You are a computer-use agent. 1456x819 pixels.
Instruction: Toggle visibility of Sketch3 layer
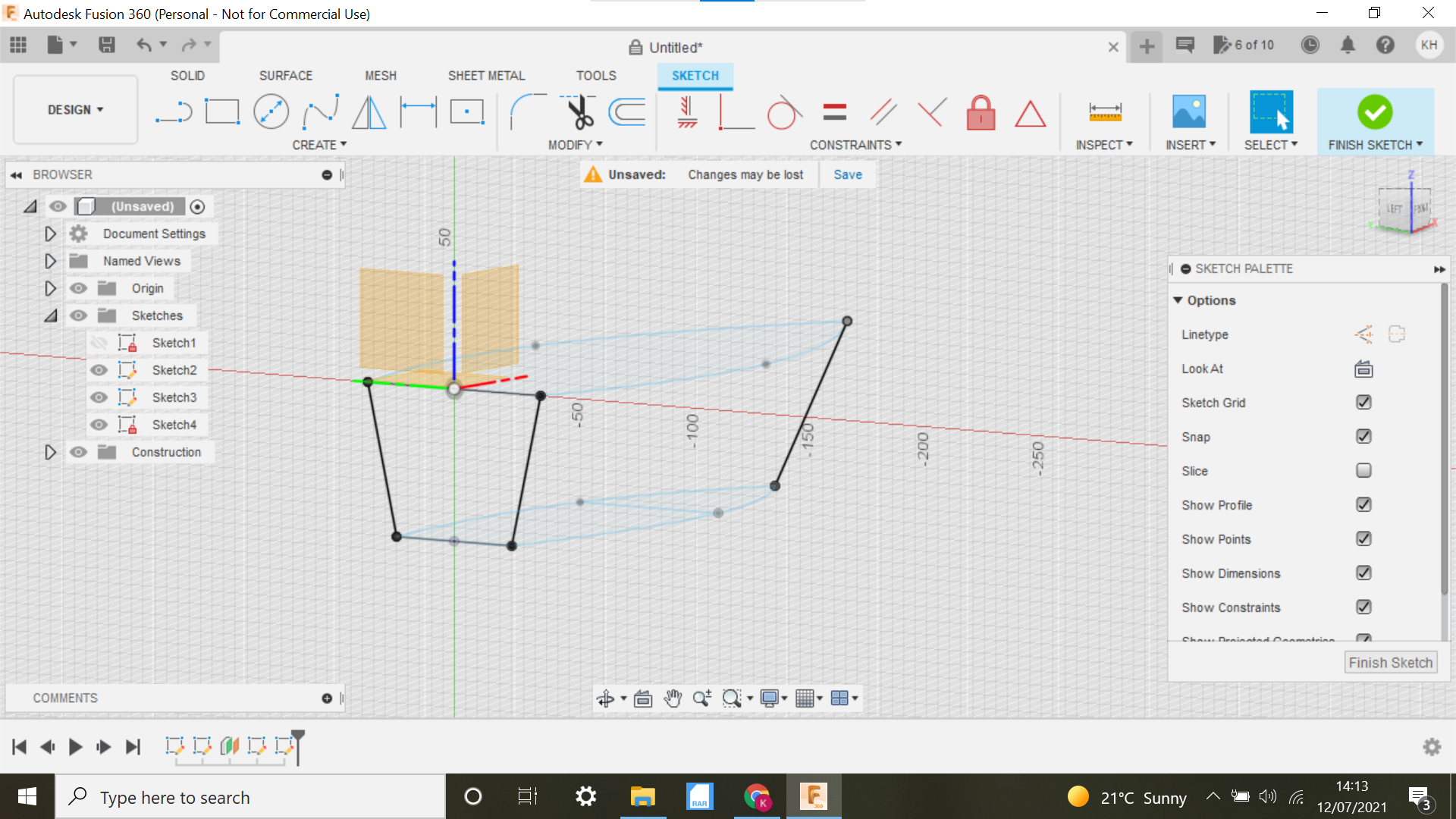pyautogui.click(x=98, y=397)
